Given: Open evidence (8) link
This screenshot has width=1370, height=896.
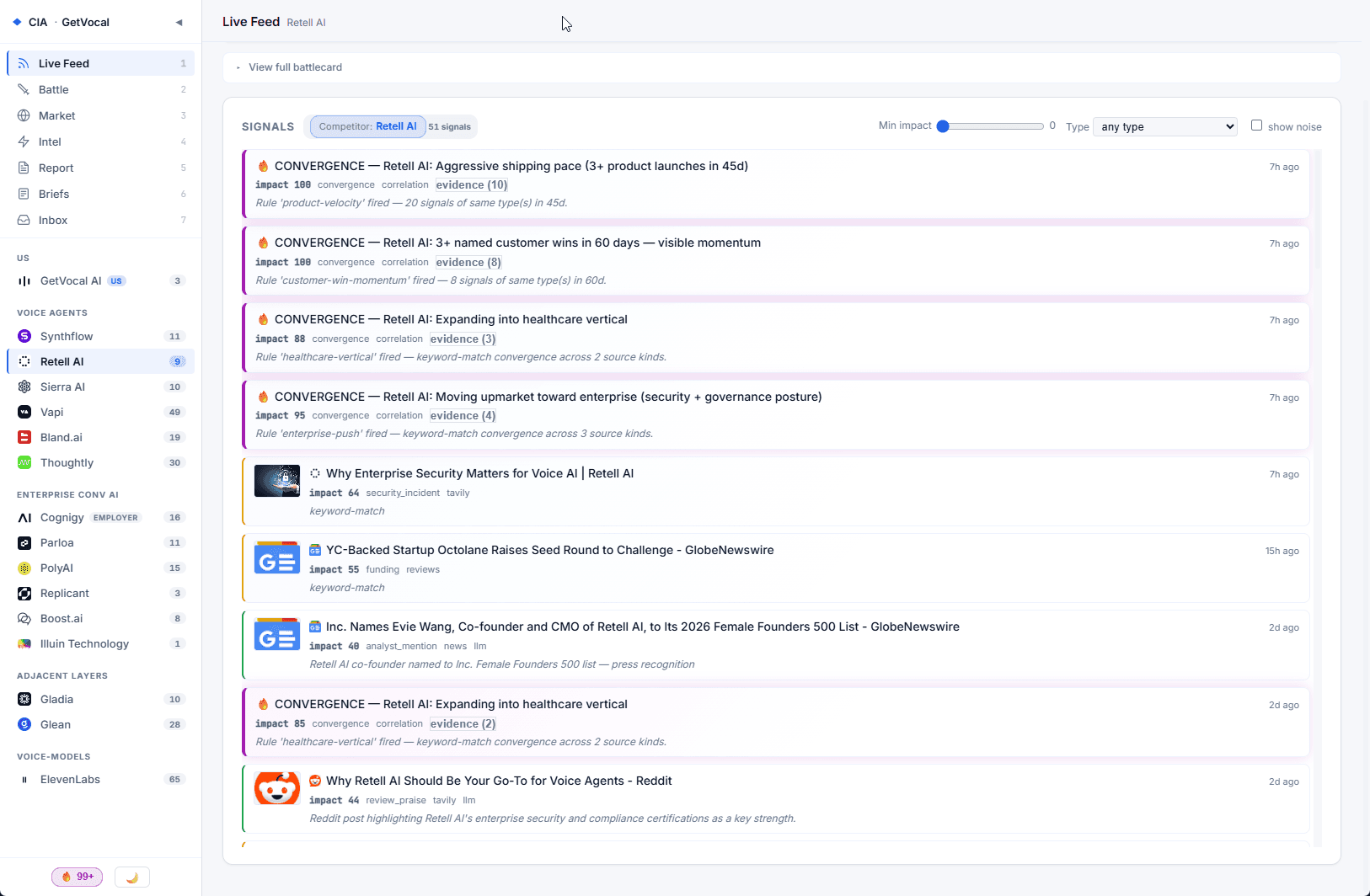Looking at the screenshot, I should point(468,262).
